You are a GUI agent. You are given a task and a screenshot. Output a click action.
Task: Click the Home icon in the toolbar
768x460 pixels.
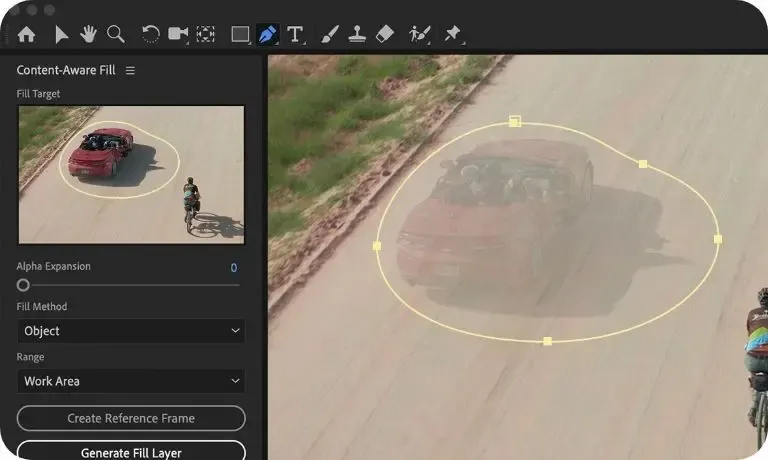[x=26, y=34]
